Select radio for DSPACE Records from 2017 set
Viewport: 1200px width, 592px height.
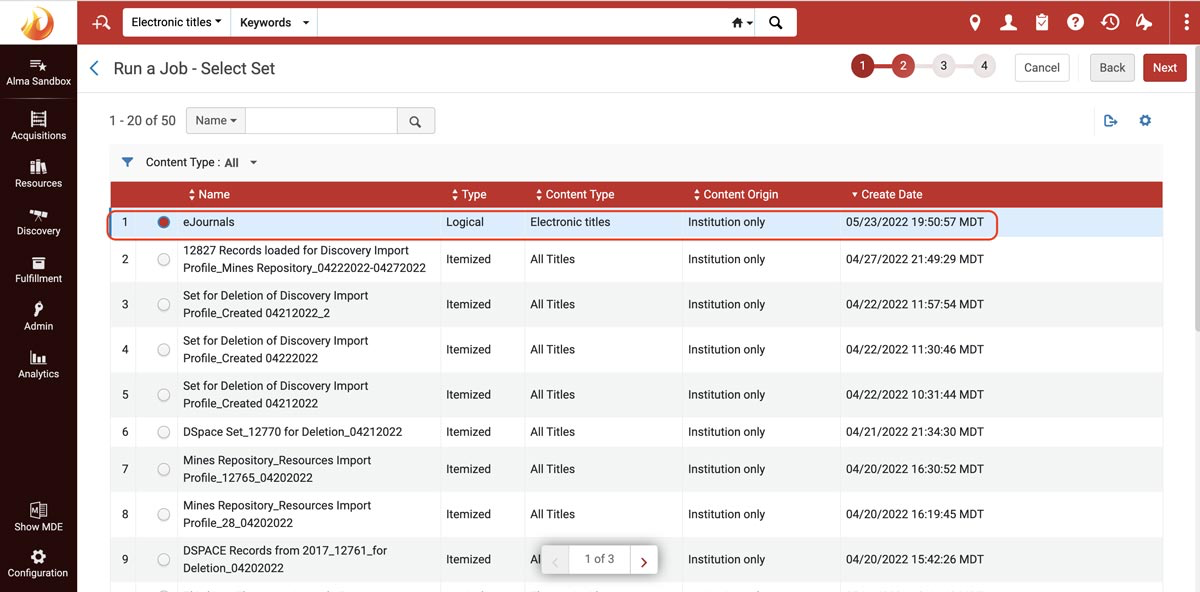(x=164, y=559)
